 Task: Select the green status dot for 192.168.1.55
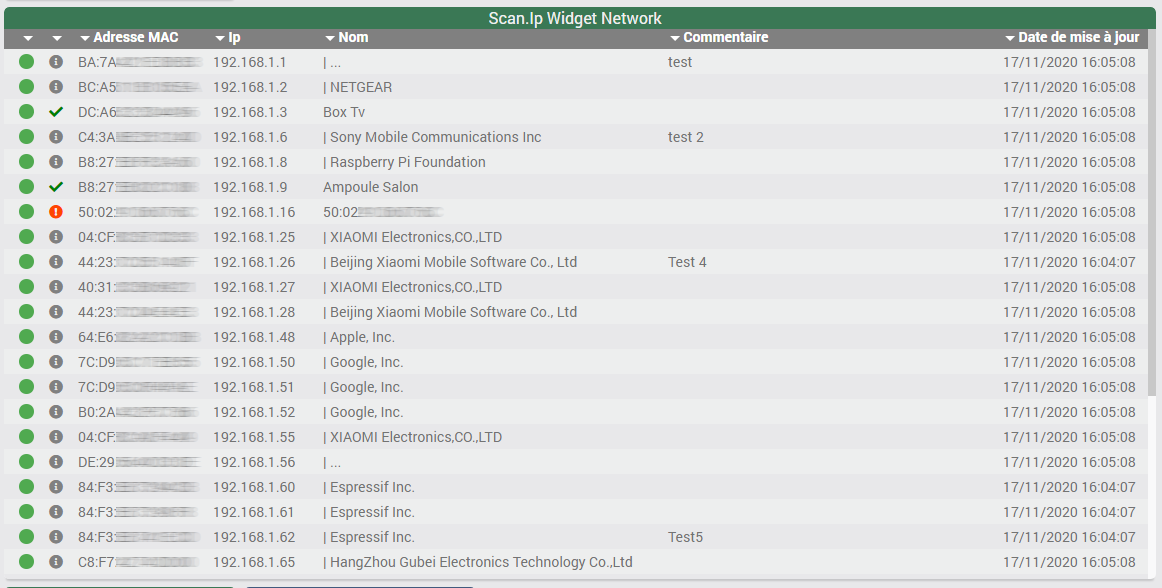click(x=27, y=437)
